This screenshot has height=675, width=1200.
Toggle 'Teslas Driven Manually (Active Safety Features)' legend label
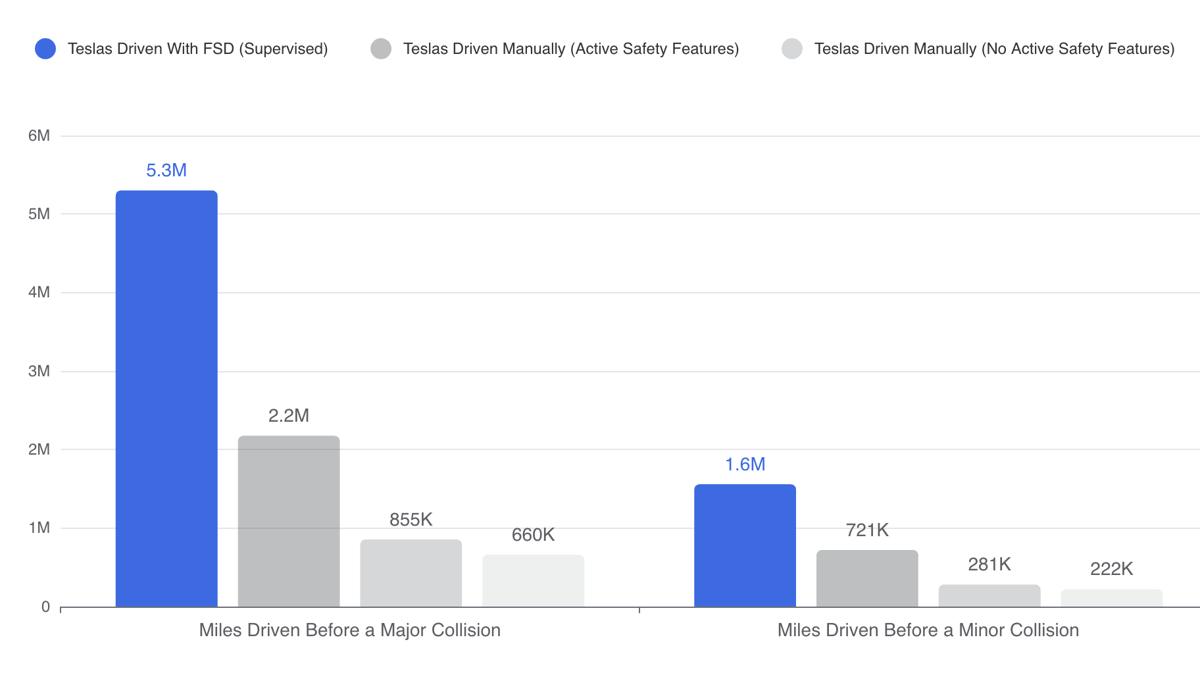click(x=570, y=48)
